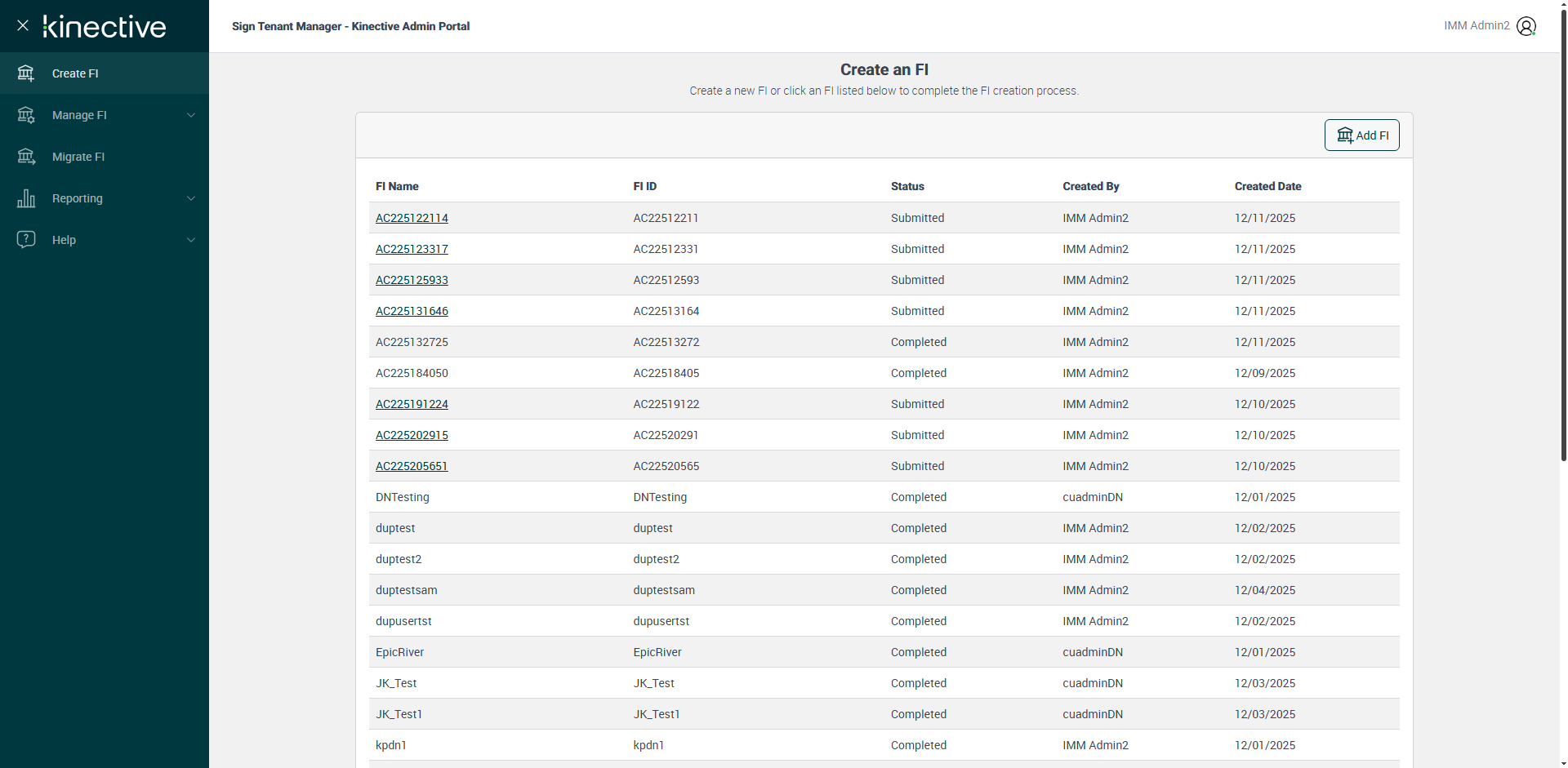Click the Manage FI bank-gear icon

tap(26, 115)
